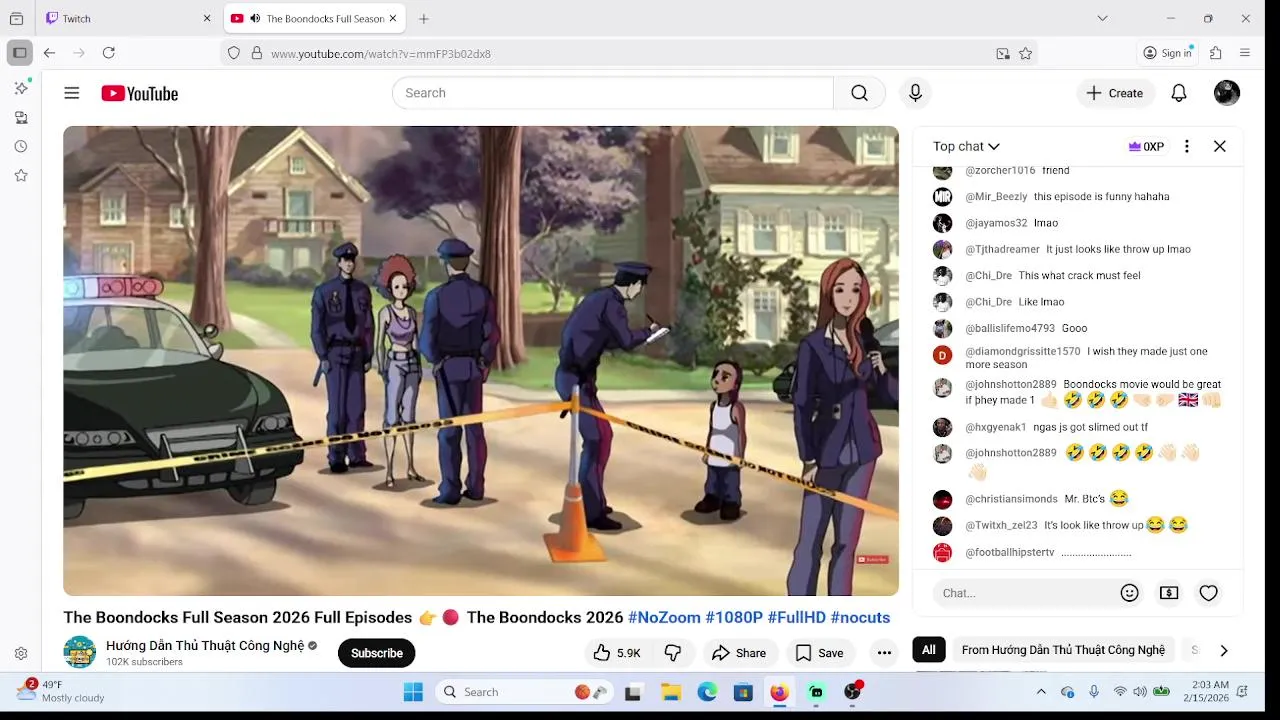
Task: Expand the Top chat dropdown
Action: [x=966, y=146]
